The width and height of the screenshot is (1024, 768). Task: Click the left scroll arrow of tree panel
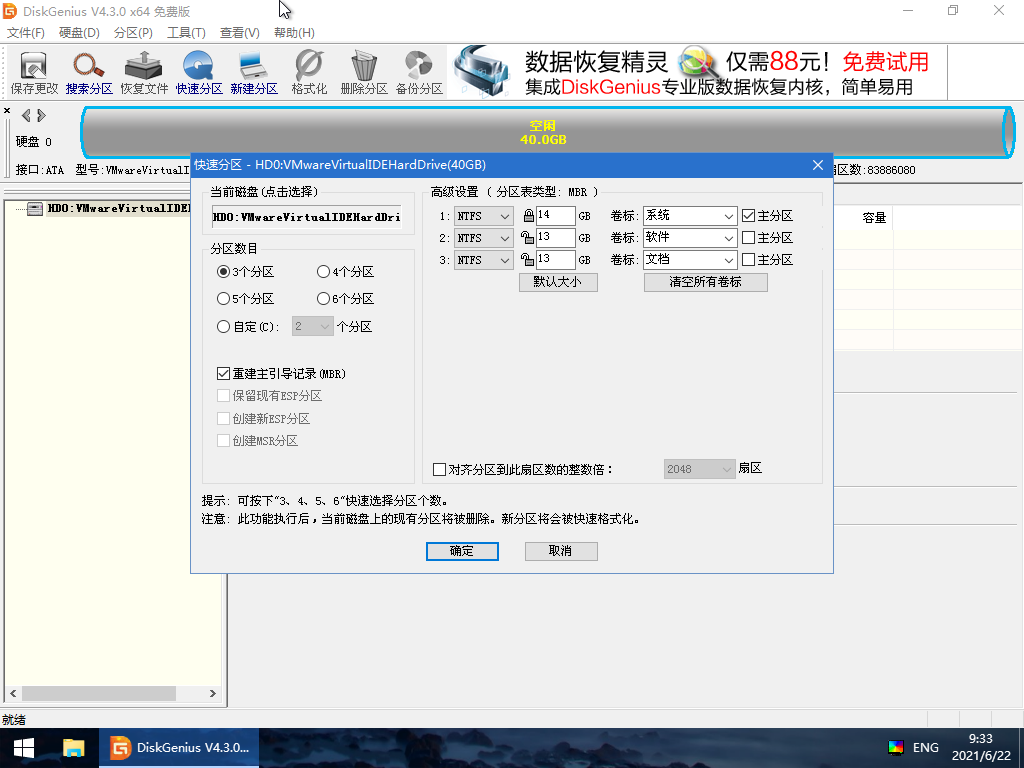13,693
